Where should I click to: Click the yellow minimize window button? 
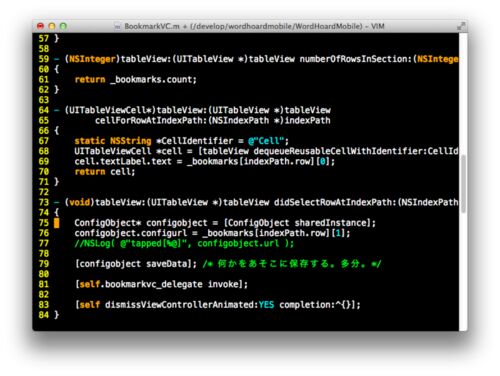52,26
